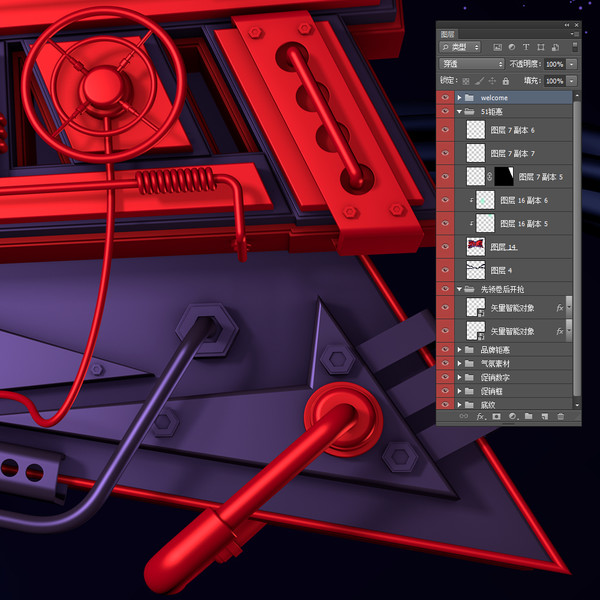The width and height of the screenshot is (600, 600).
Task: Hide the 品牌钜惠 group
Action: (x=445, y=349)
